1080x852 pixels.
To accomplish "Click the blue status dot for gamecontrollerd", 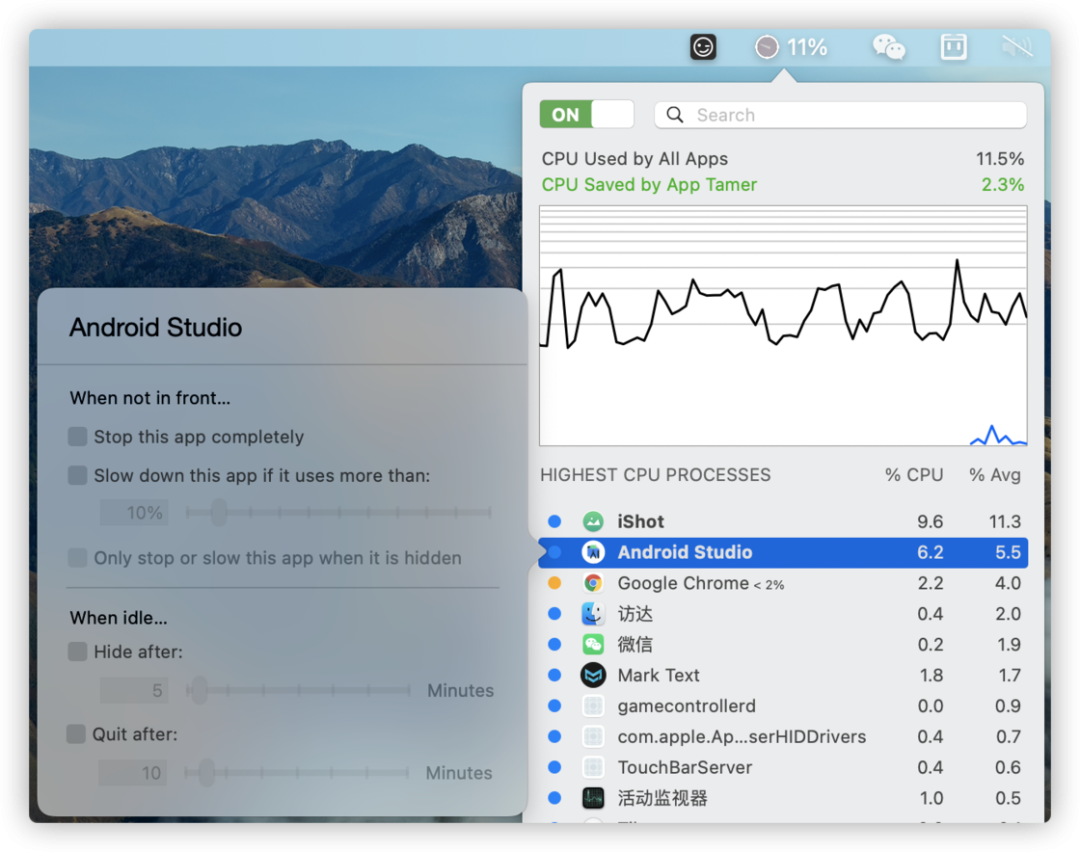I will (554, 706).
